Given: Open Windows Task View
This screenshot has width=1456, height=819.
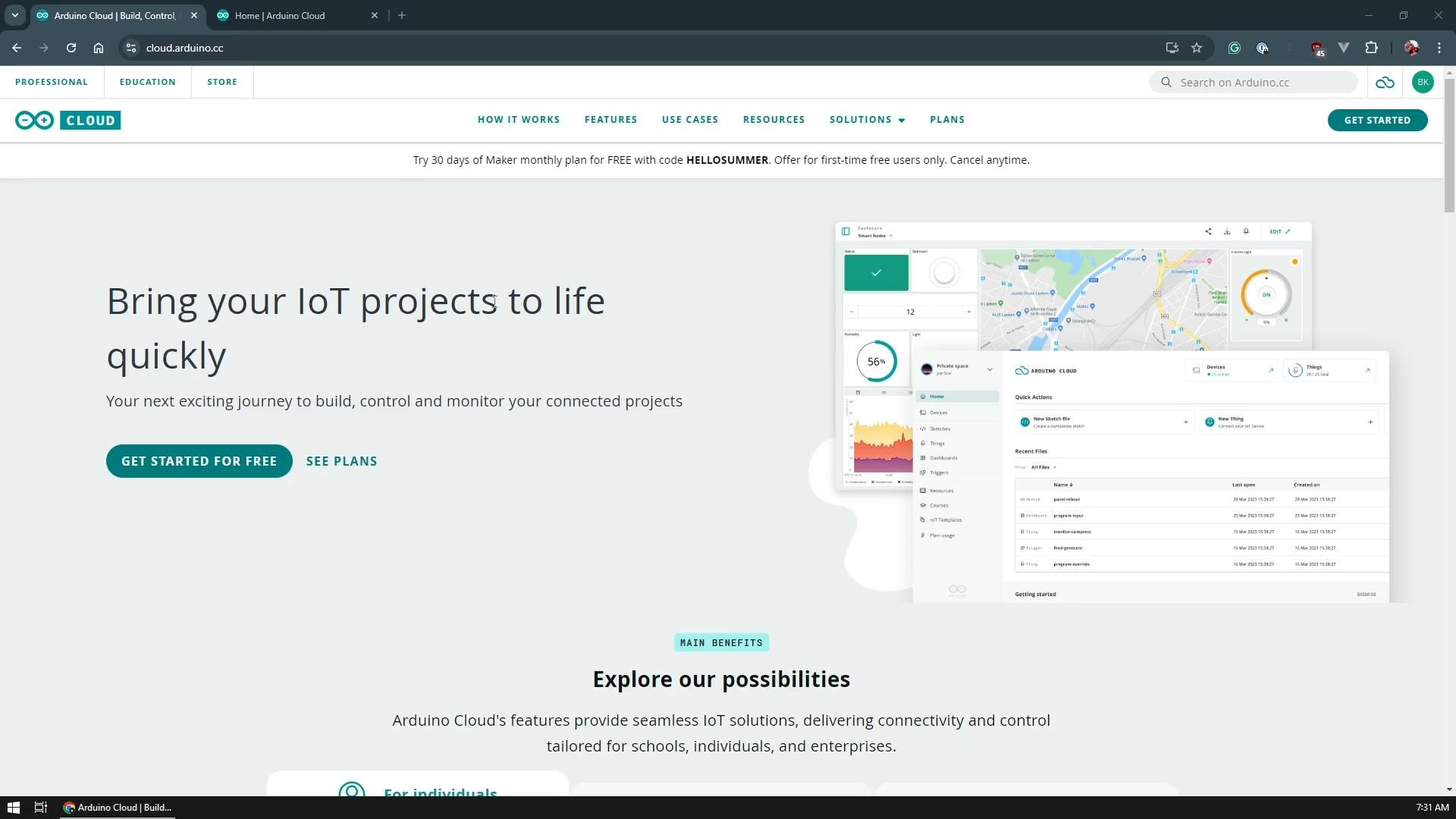Looking at the screenshot, I should 41,808.
